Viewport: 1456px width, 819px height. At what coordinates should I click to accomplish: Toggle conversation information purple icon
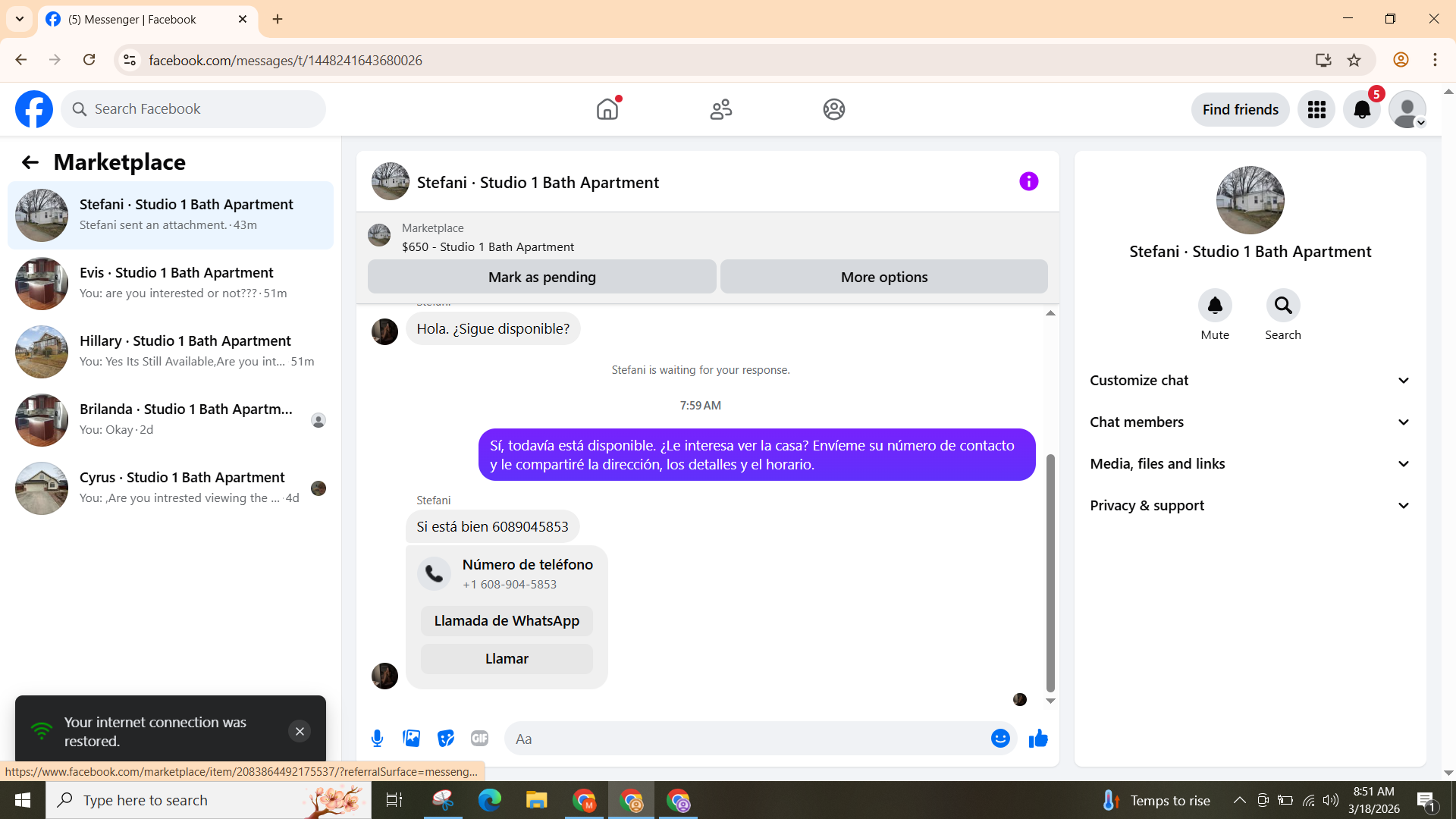tap(1028, 182)
